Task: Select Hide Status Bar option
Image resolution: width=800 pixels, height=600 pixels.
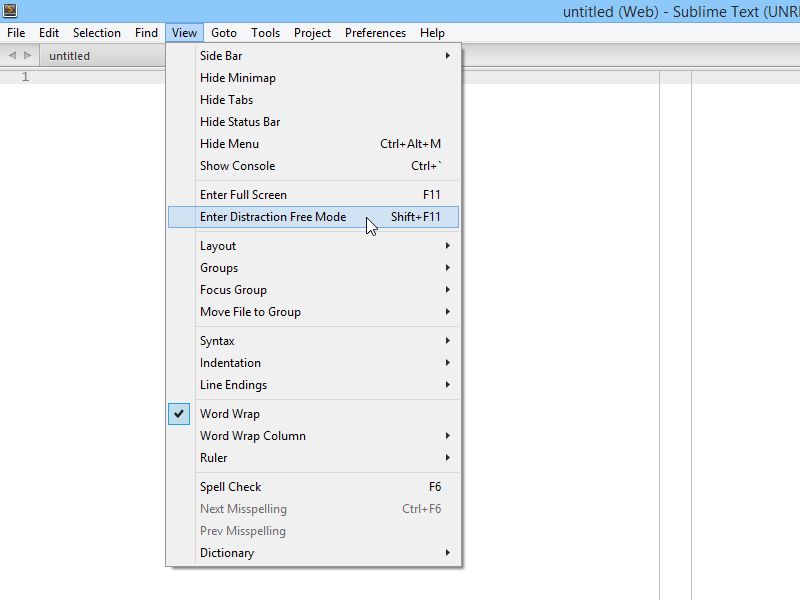Action: pos(313,121)
